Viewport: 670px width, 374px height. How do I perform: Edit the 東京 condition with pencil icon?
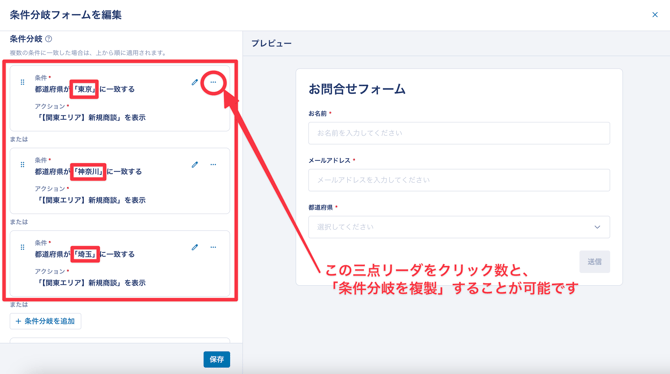[195, 82]
